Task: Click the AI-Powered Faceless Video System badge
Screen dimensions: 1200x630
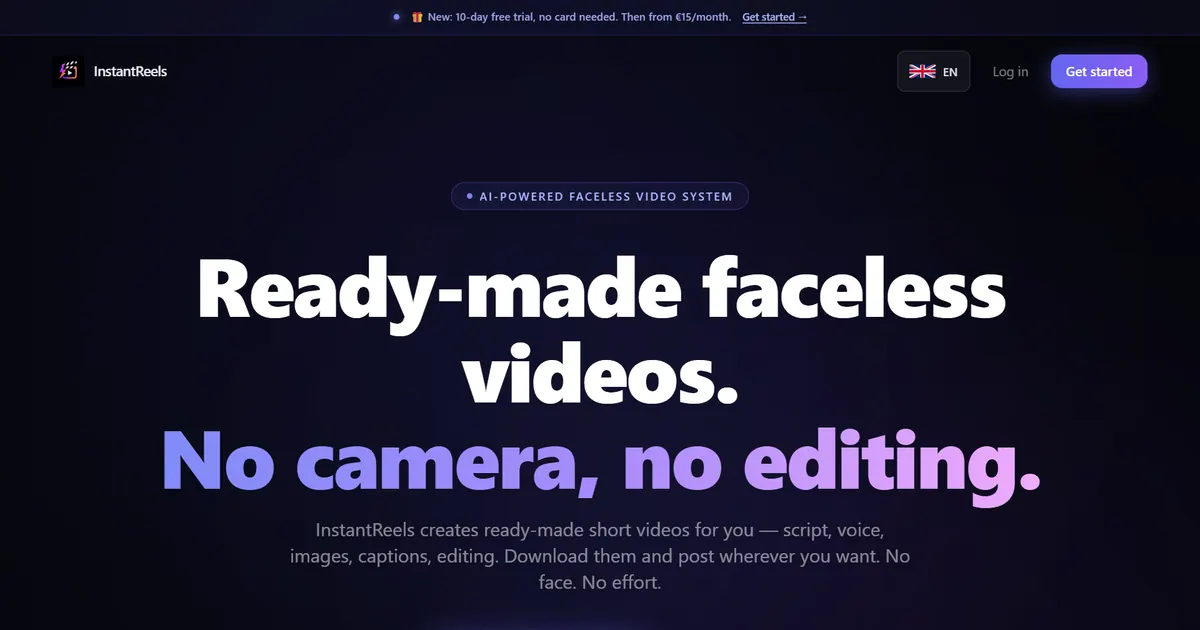Action: click(600, 196)
